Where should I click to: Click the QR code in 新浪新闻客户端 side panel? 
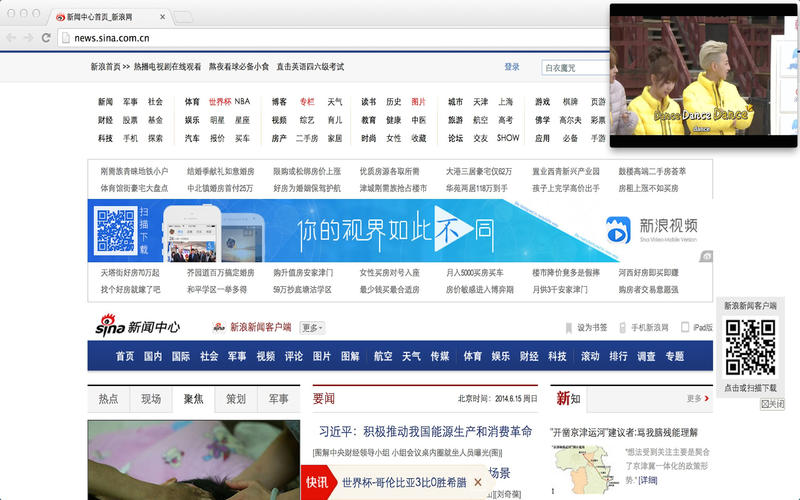point(751,347)
